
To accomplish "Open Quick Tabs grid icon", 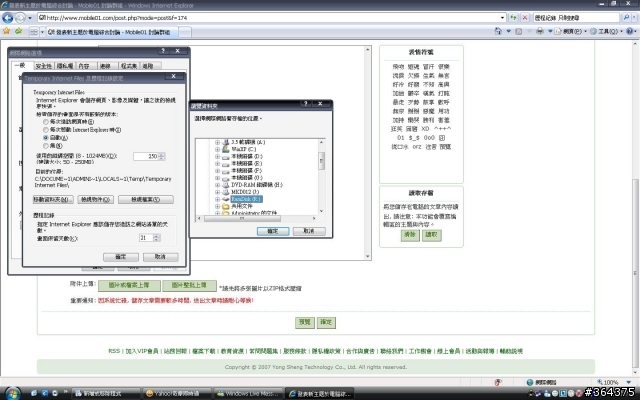I will point(34,31).
